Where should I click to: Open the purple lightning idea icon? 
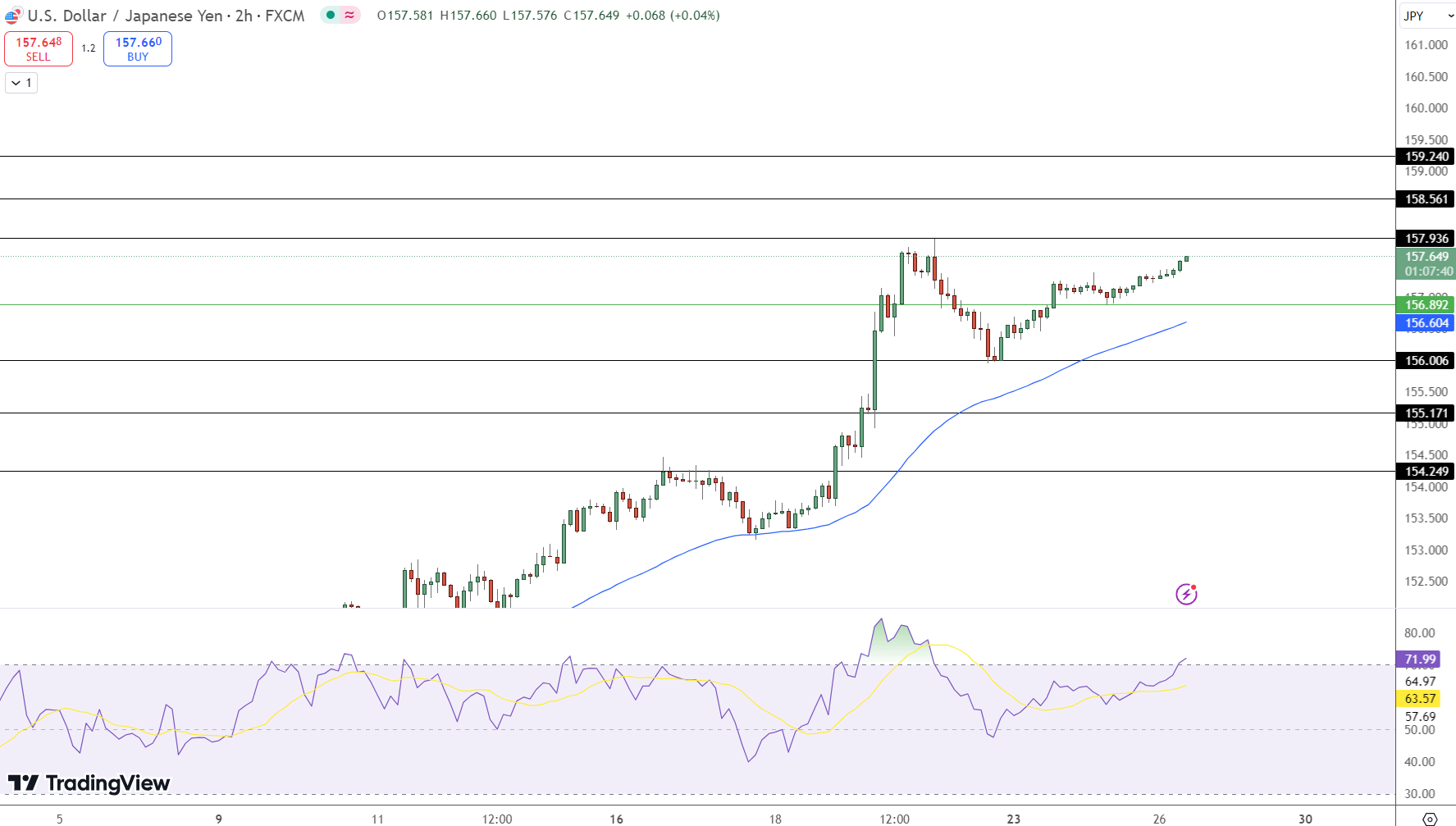pos(1186,594)
